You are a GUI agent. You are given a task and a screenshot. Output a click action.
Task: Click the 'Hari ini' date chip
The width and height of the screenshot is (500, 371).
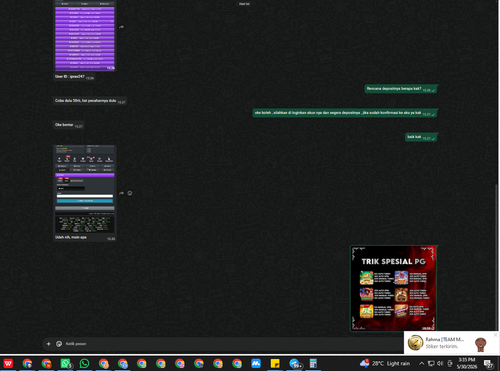tap(244, 4)
